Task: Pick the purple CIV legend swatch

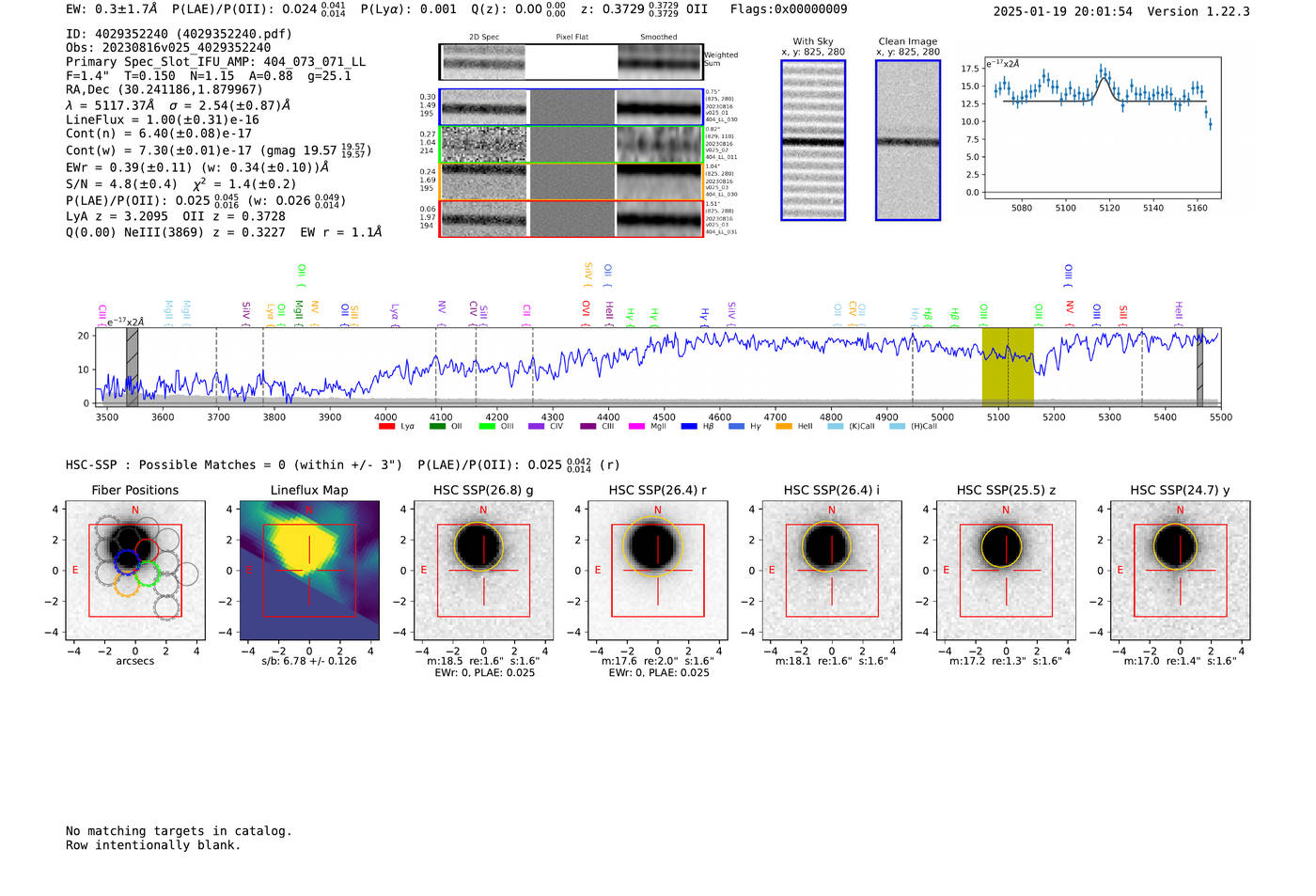Action: [536, 427]
